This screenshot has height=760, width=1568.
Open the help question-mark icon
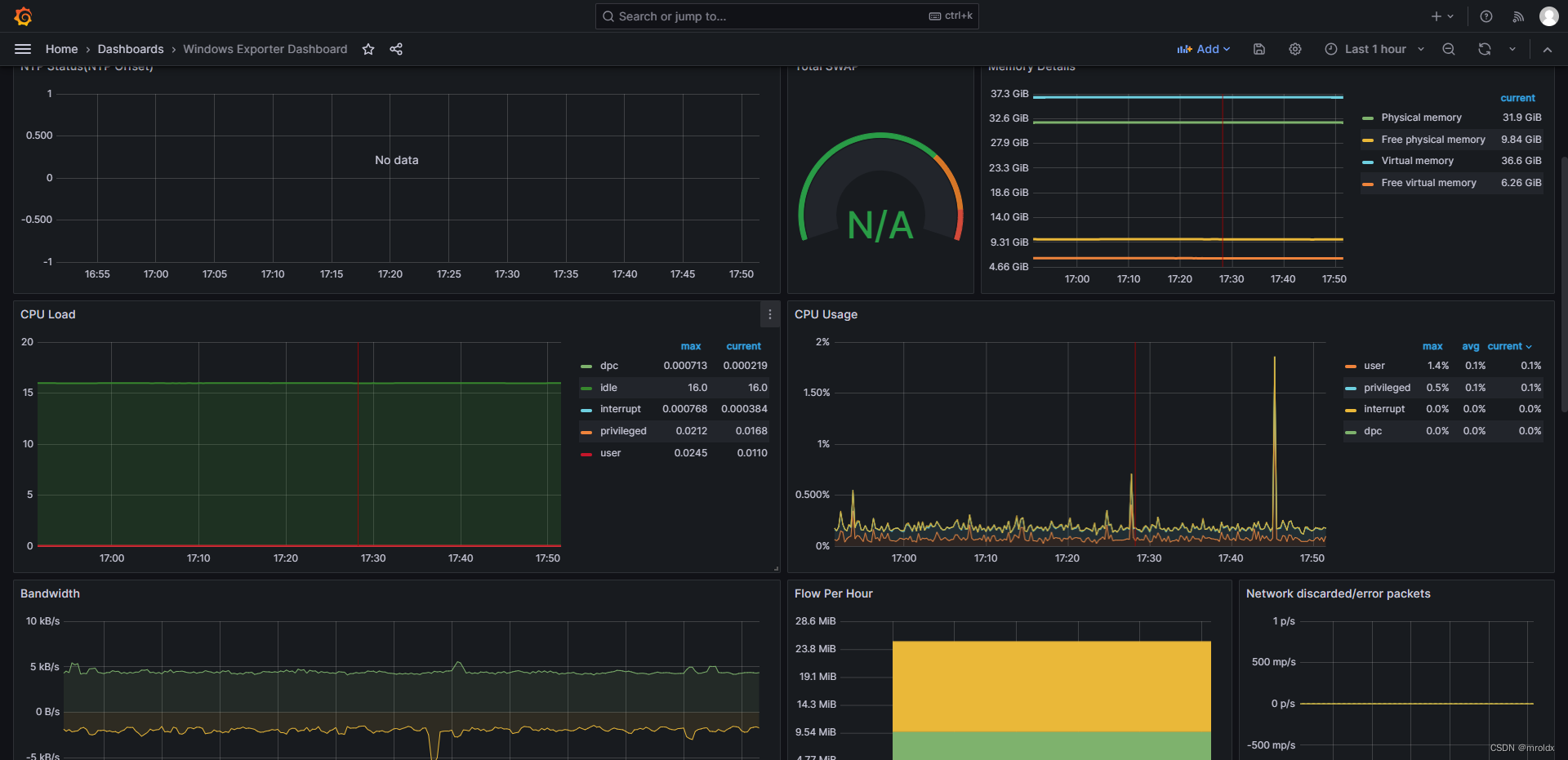point(1486,16)
